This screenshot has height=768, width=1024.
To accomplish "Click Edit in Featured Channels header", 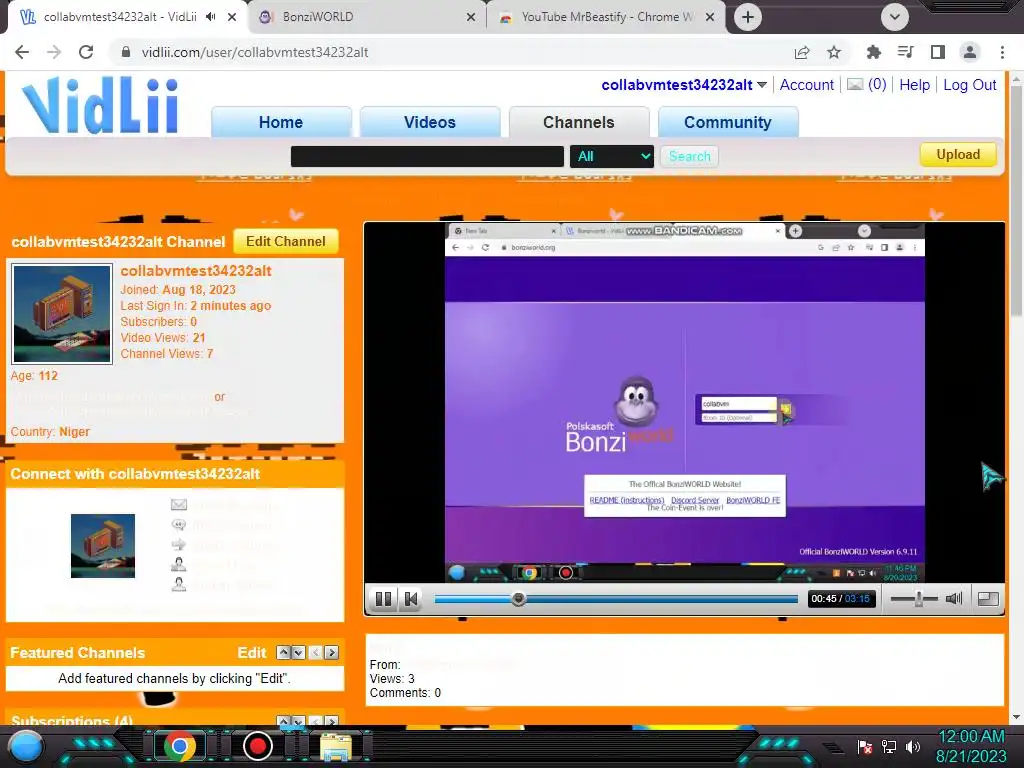I will point(251,652).
